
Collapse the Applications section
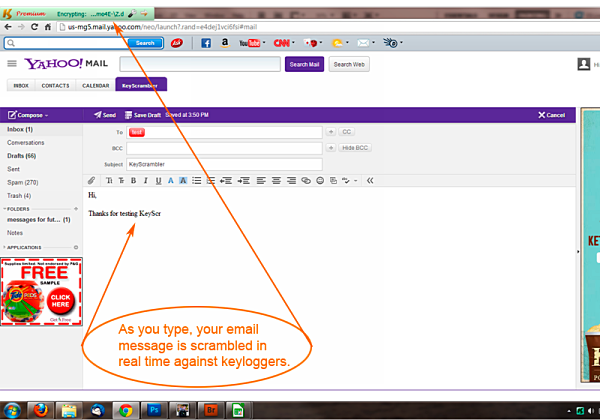tap(4, 246)
